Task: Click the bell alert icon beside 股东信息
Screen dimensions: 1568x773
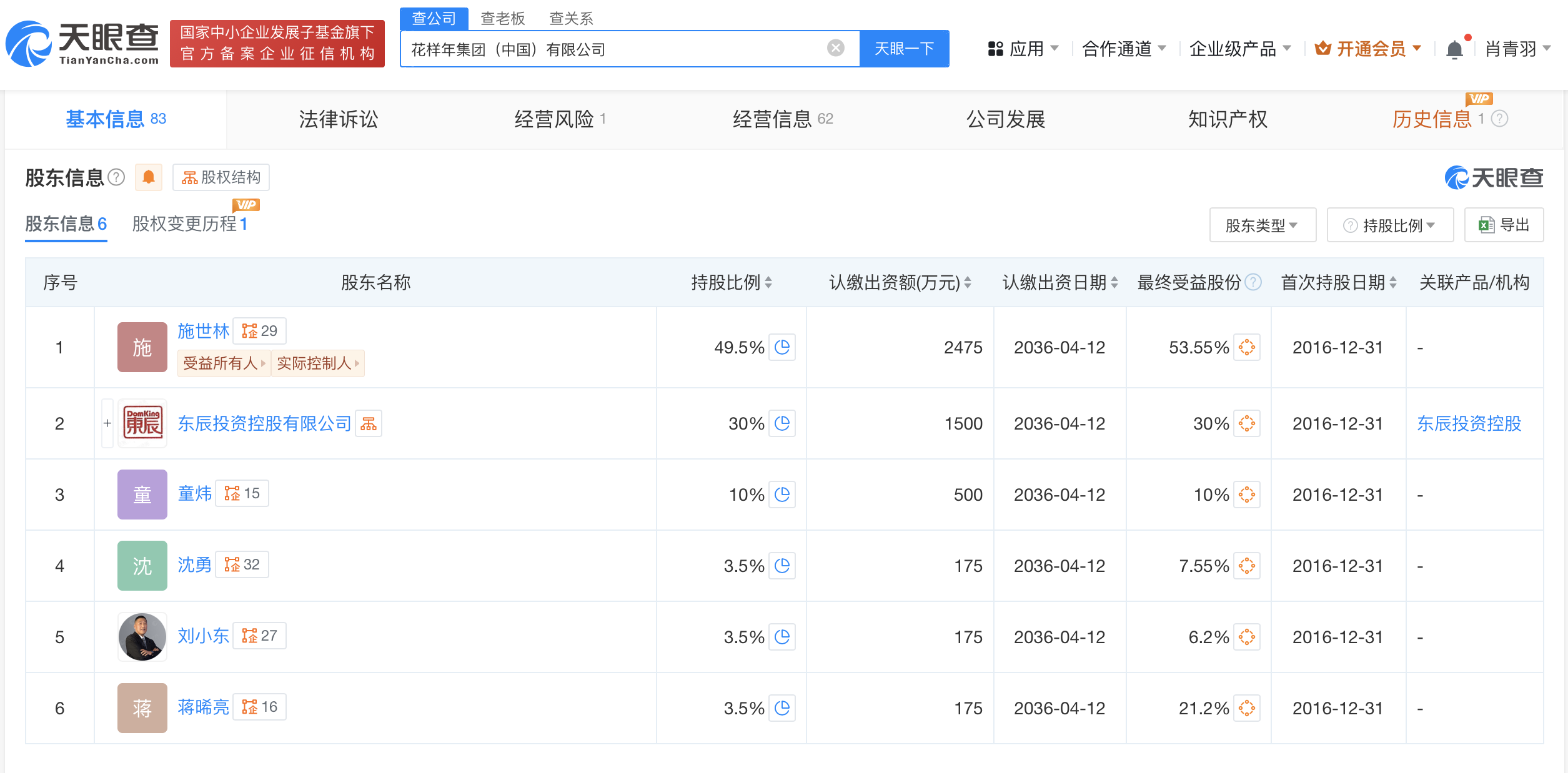Action: 148,177
